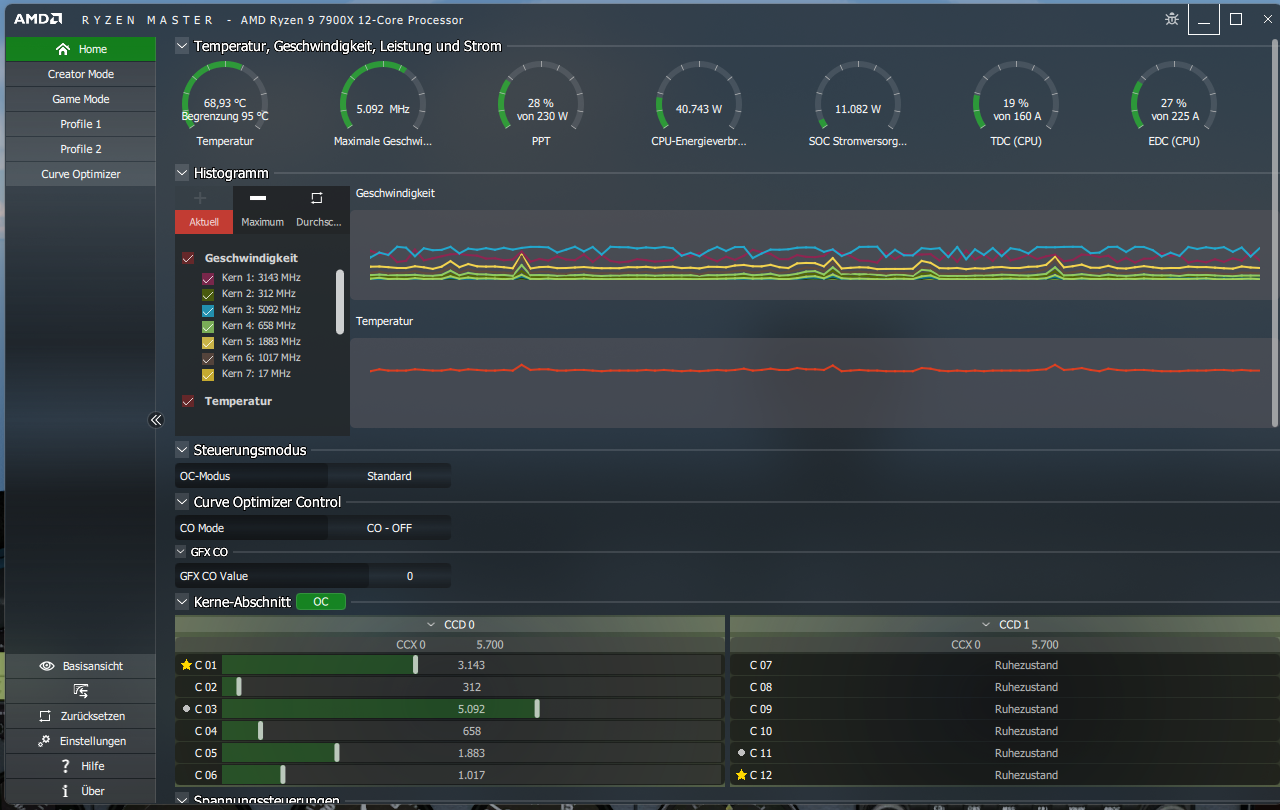Open the Über info icon

(65, 791)
